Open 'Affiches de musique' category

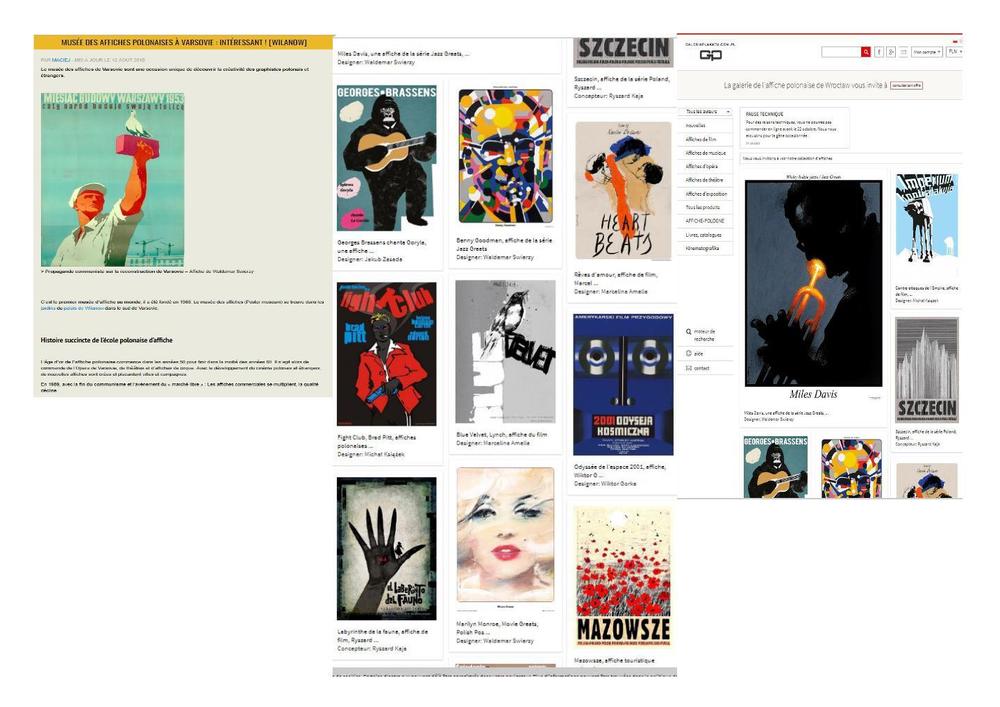(705, 153)
